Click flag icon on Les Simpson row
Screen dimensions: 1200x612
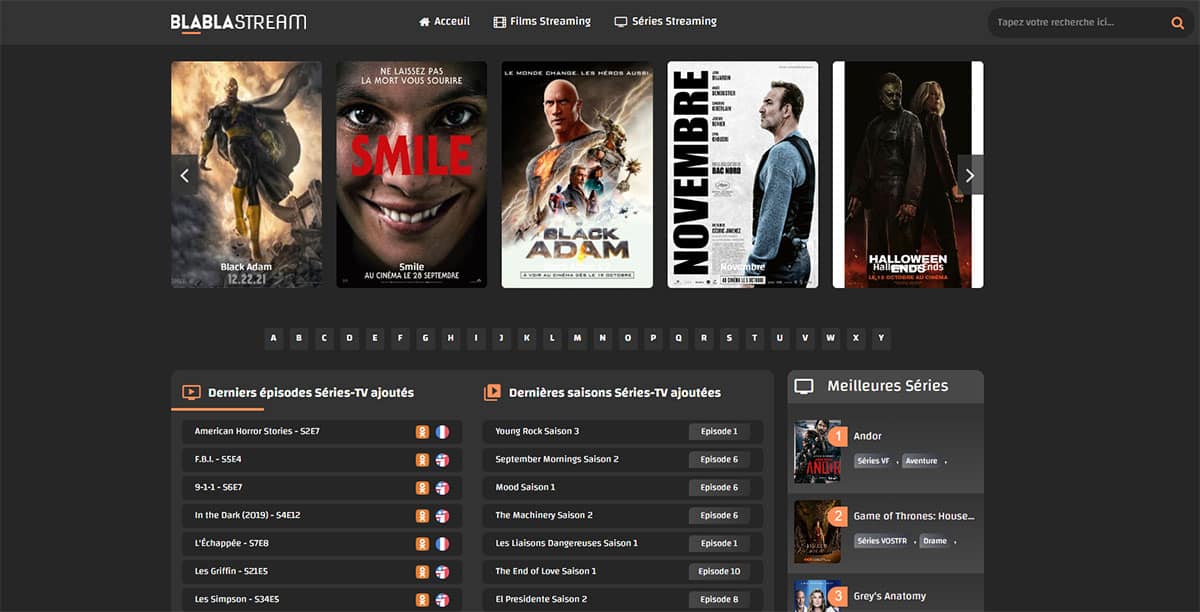442,600
